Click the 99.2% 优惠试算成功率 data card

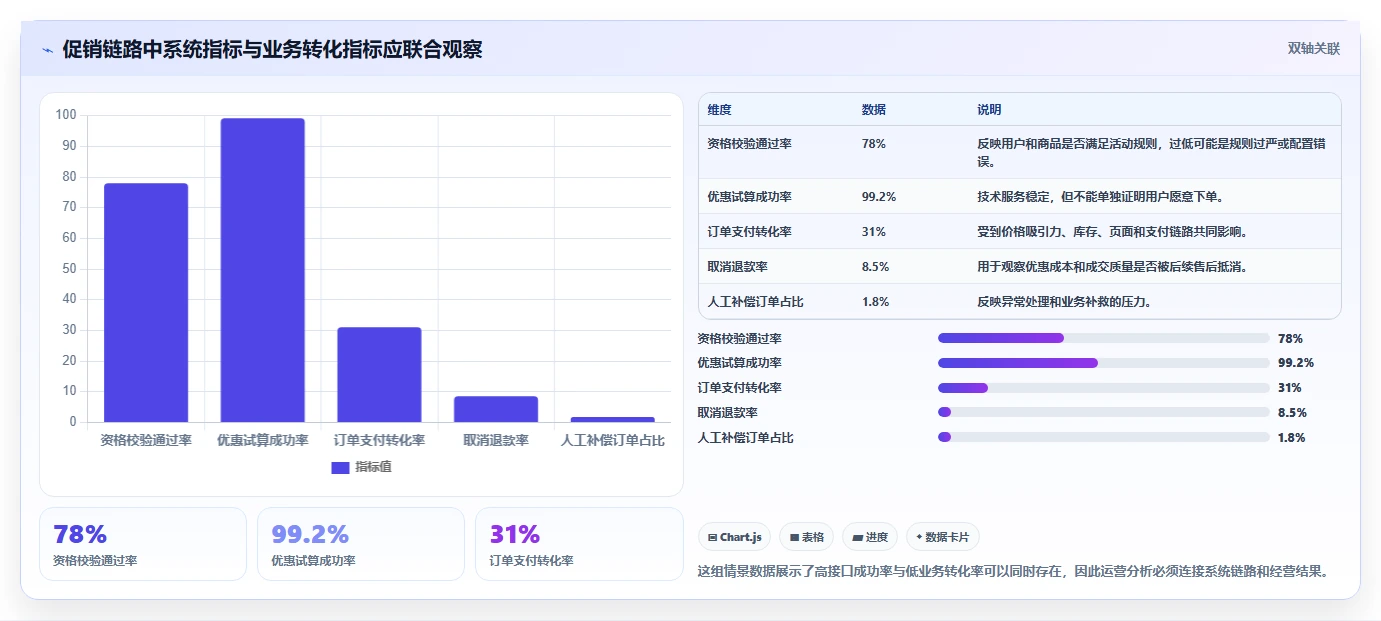point(361,544)
